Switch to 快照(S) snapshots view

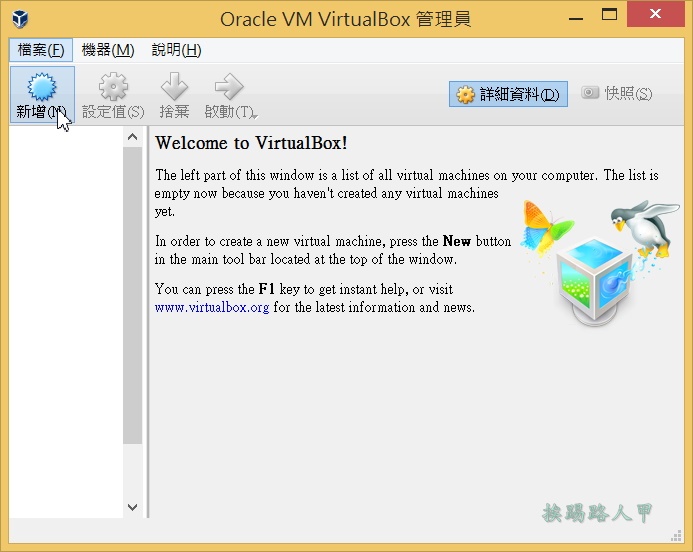(616, 93)
